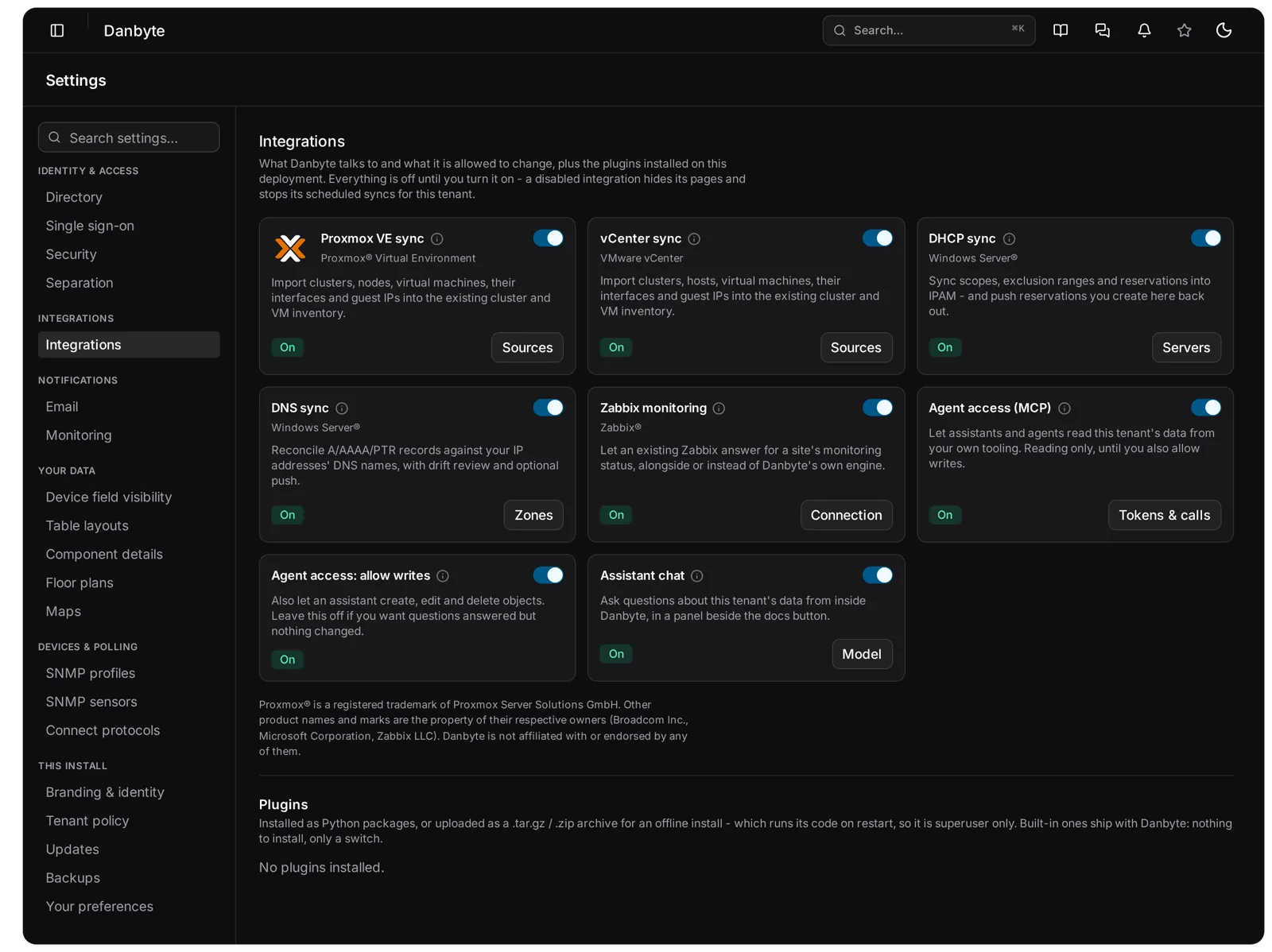1272x952 pixels.
Task: Turn off DHCP sync switch
Action: [x=1205, y=238]
